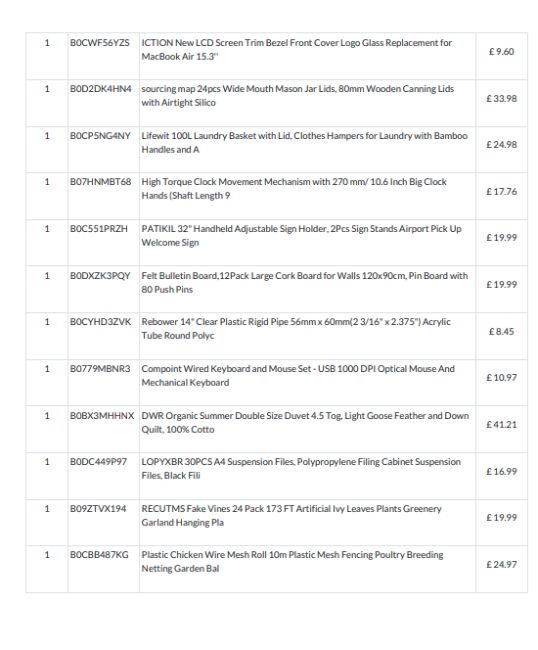Click product code B07HNMBT68
This screenshot has height=650, width=538.
pos(100,182)
